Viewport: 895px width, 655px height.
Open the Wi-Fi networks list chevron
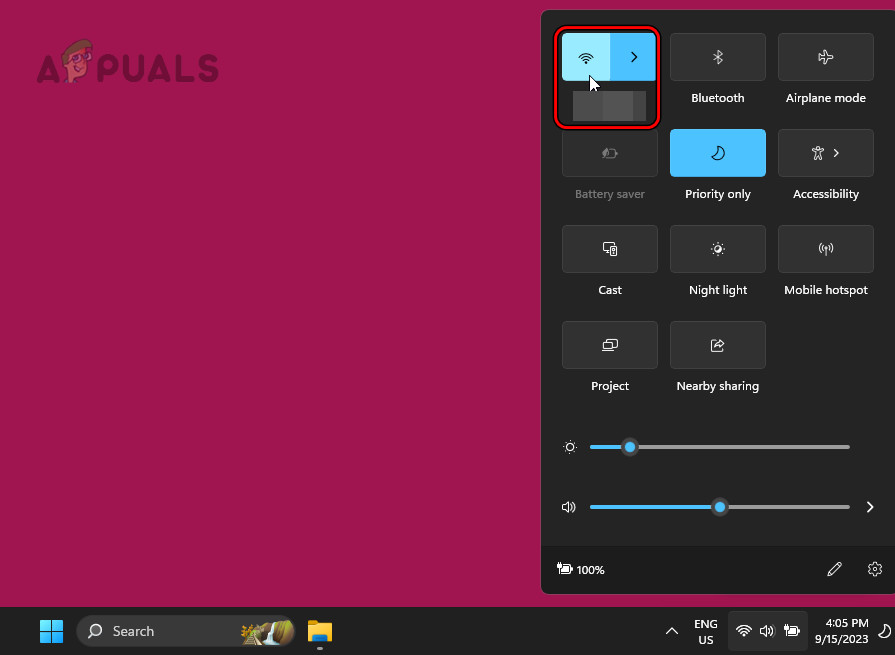pyautogui.click(x=633, y=57)
